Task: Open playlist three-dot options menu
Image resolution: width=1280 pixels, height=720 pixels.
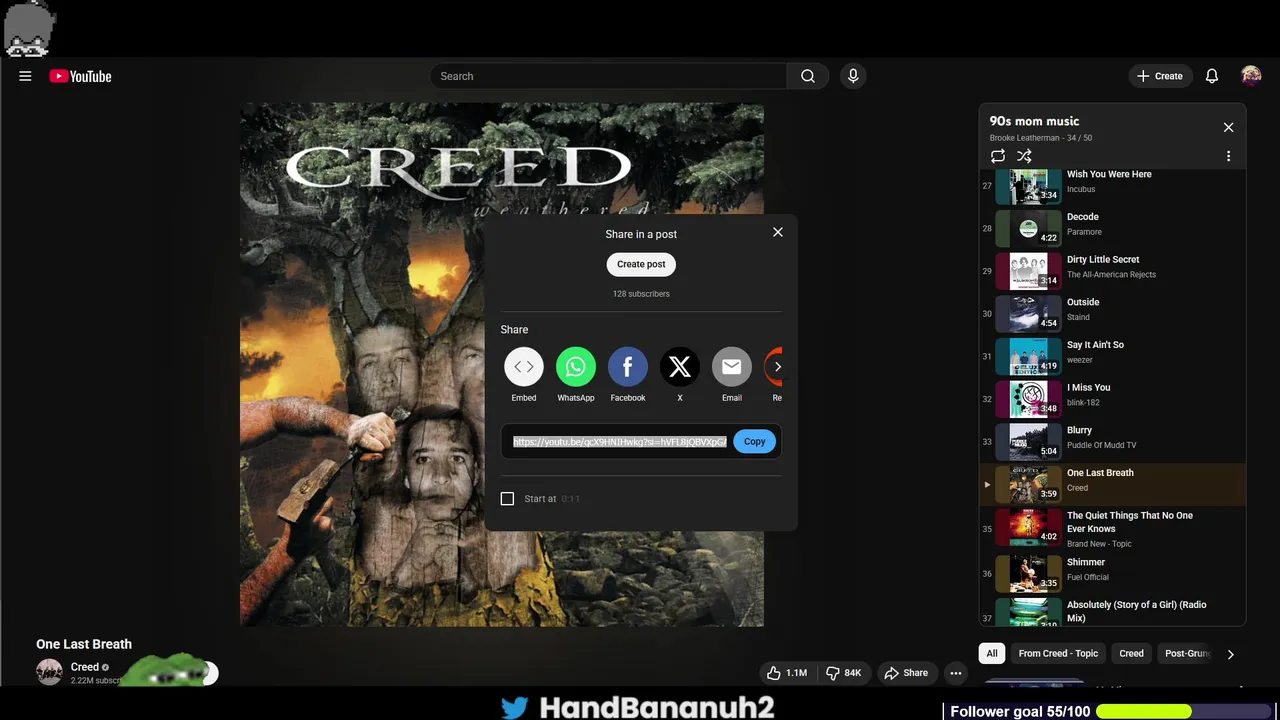Action: (x=1228, y=156)
